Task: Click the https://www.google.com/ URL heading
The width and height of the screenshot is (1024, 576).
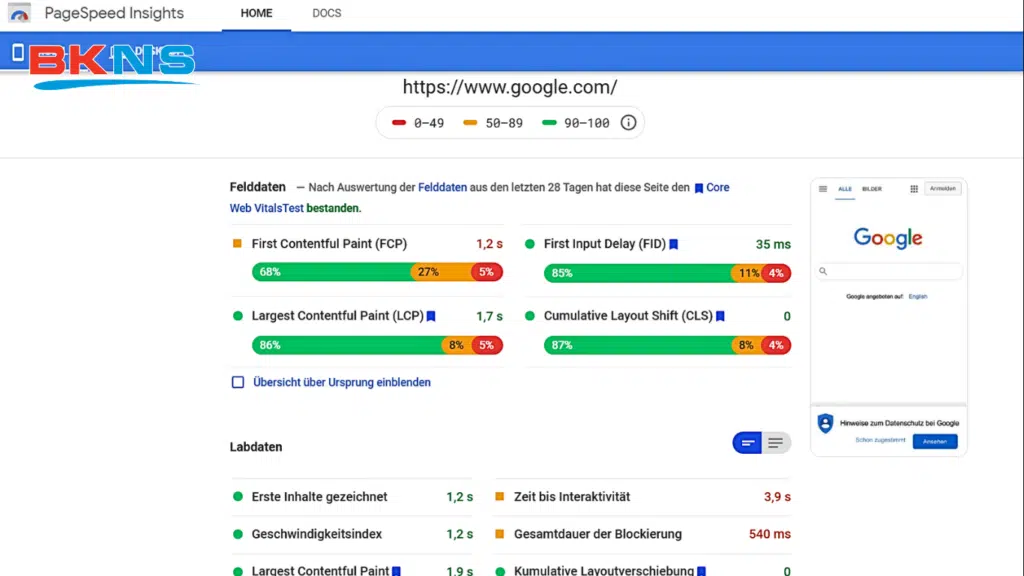Action: tap(510, 87)
